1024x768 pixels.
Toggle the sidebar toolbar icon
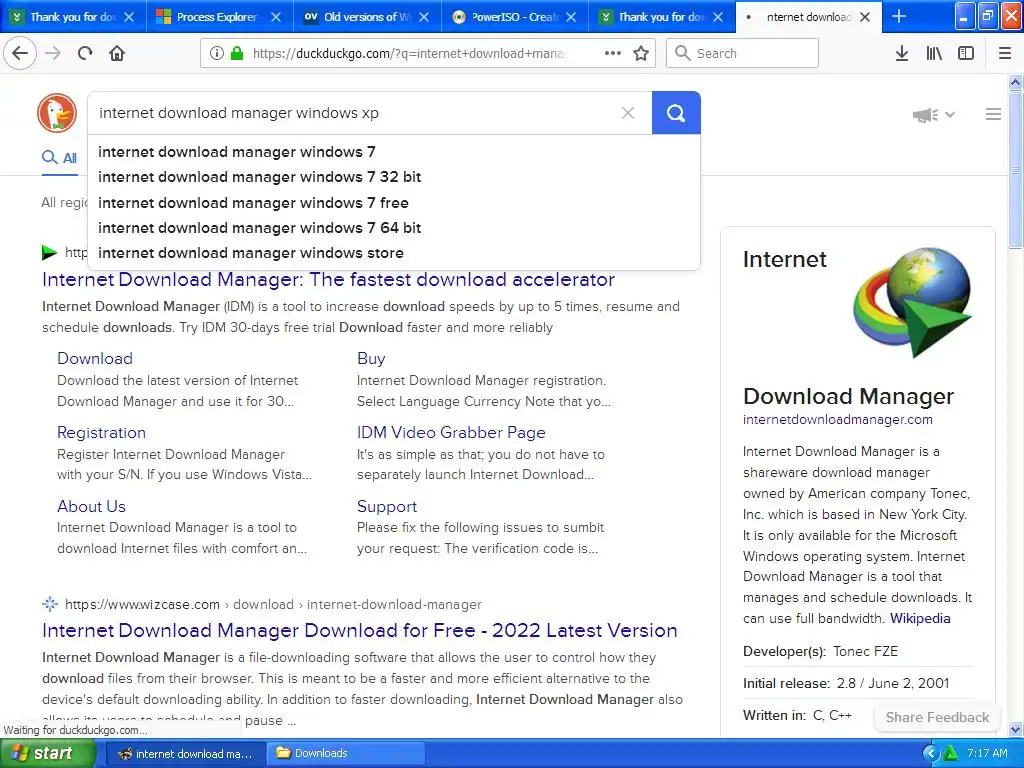coord(966,53)
